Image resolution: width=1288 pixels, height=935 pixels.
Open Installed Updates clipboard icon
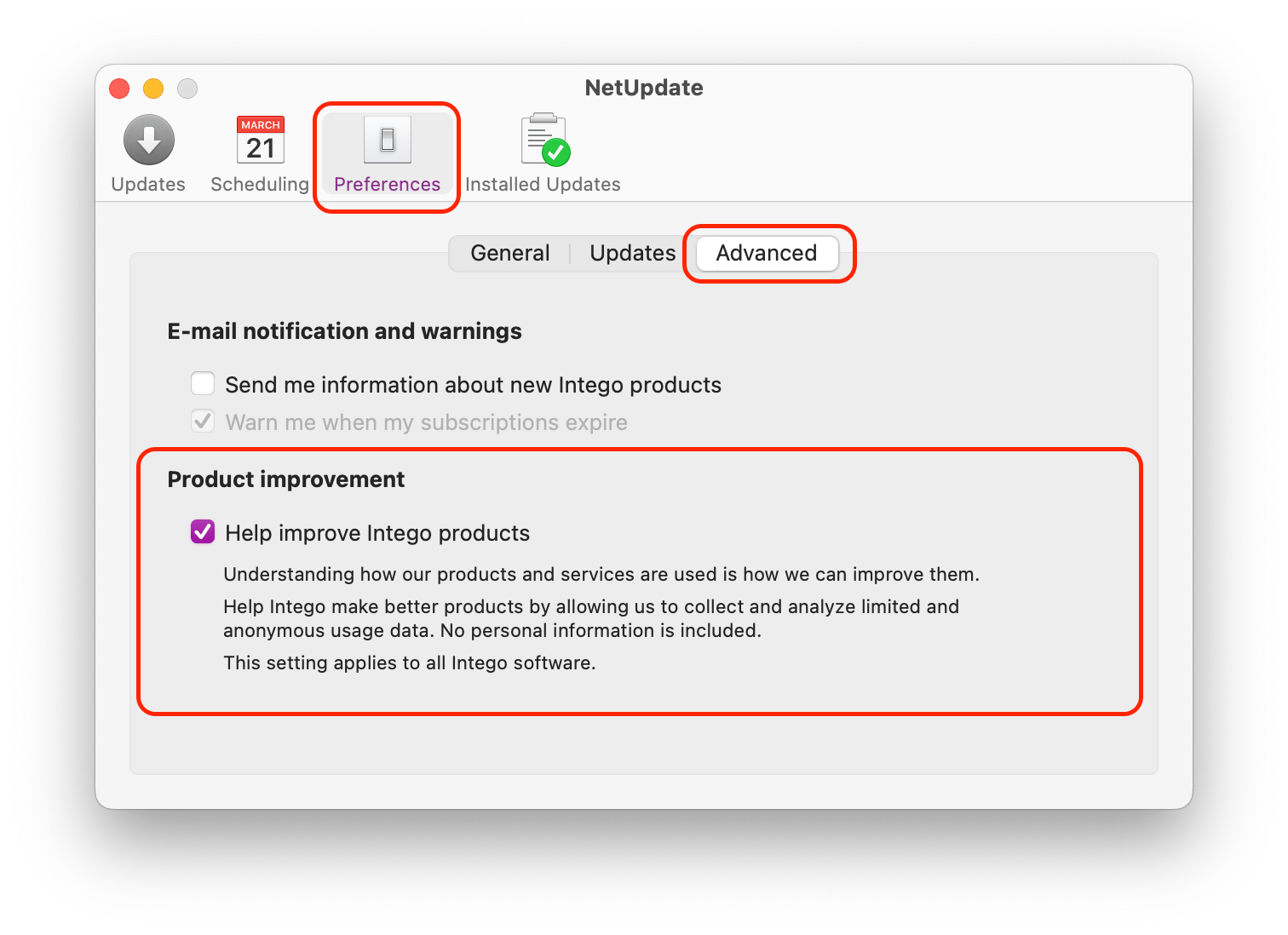543,138
